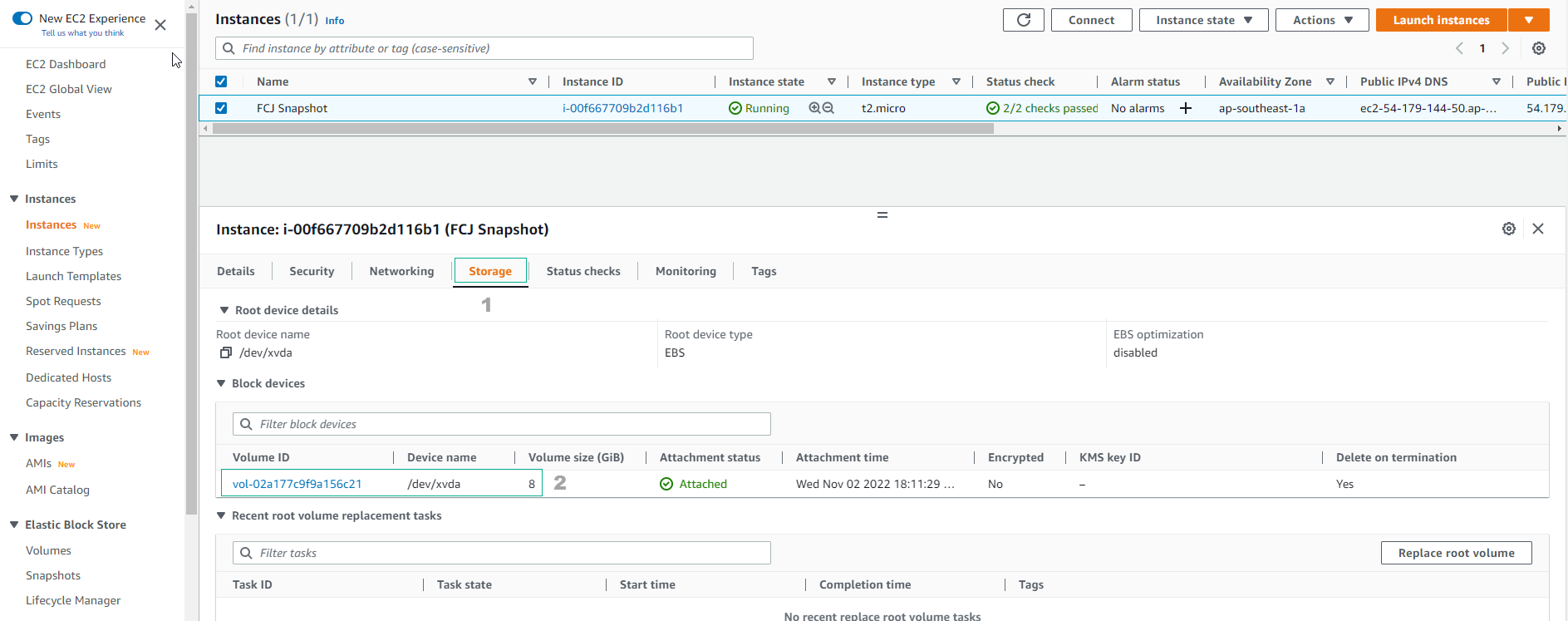
Task: Open instance ID i-00f667709b2d116b1 link
Action: click(x=622, y=108)
